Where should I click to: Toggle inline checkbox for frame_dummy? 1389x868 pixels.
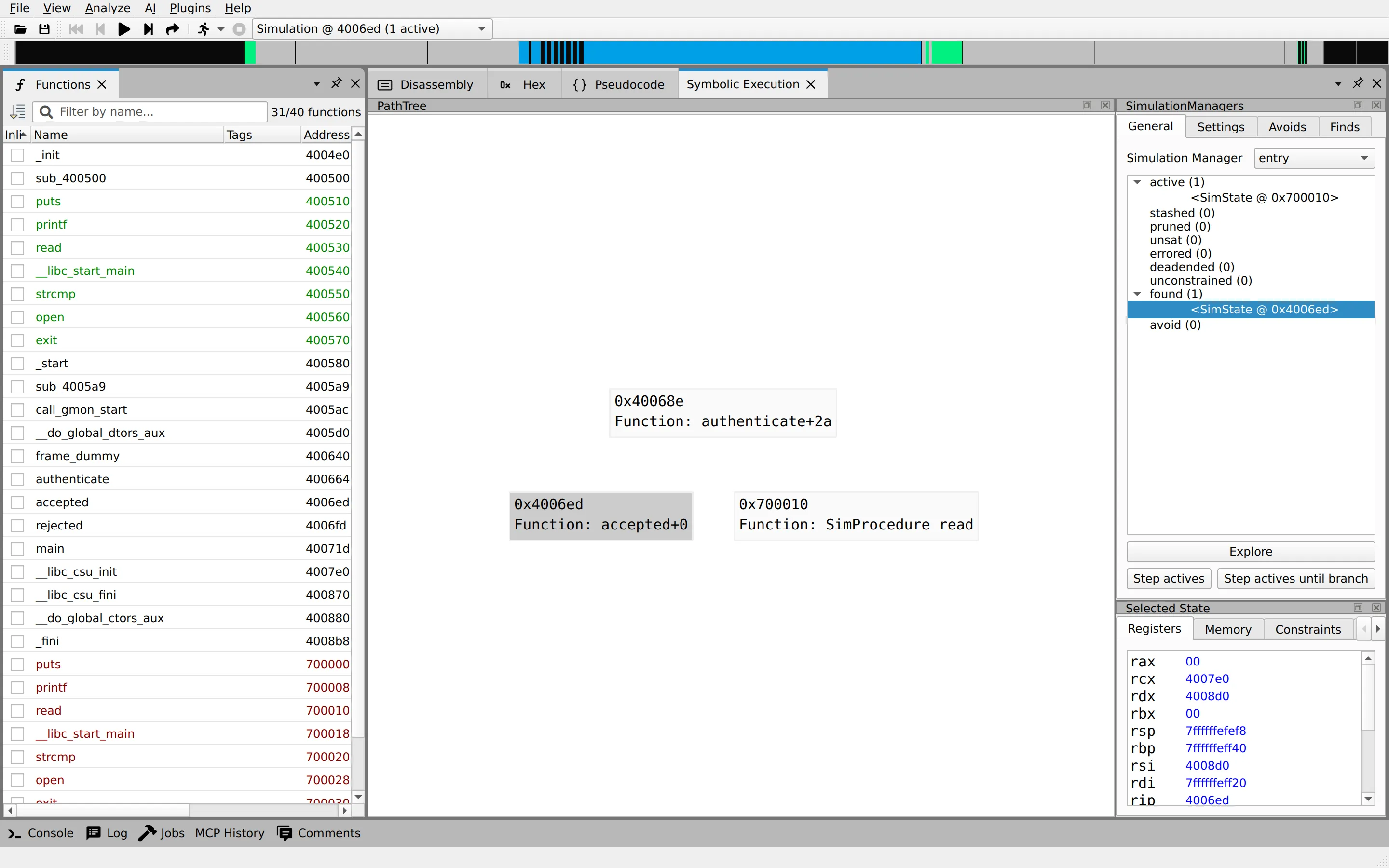click(17, 456)
